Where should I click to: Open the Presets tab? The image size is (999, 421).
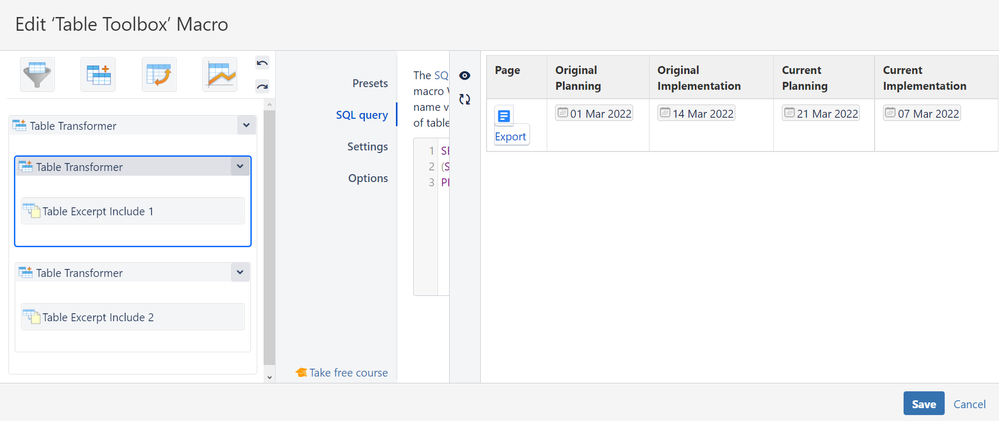pyautogui.click(x=370, y=83)
